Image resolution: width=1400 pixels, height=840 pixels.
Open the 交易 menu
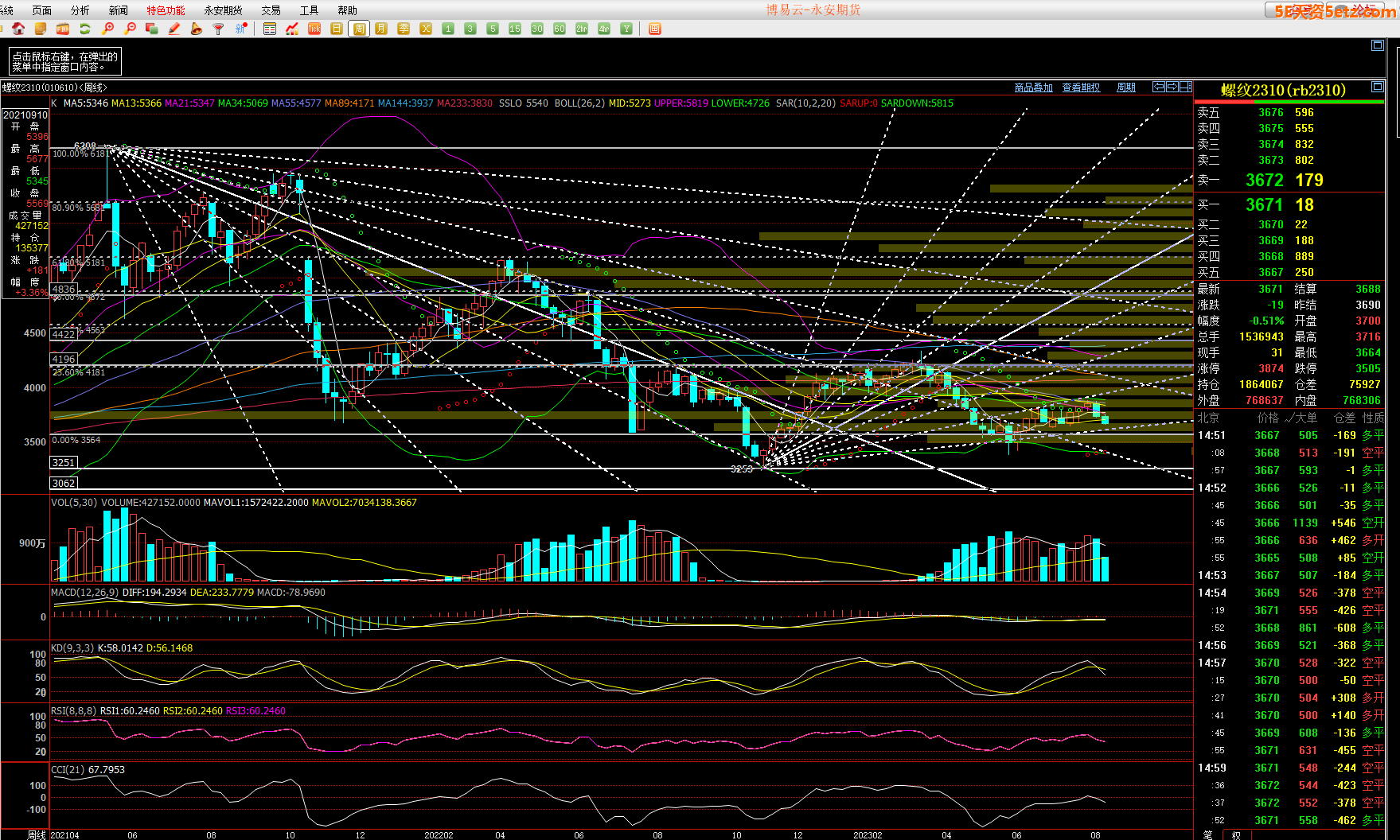tap(271, 10)
